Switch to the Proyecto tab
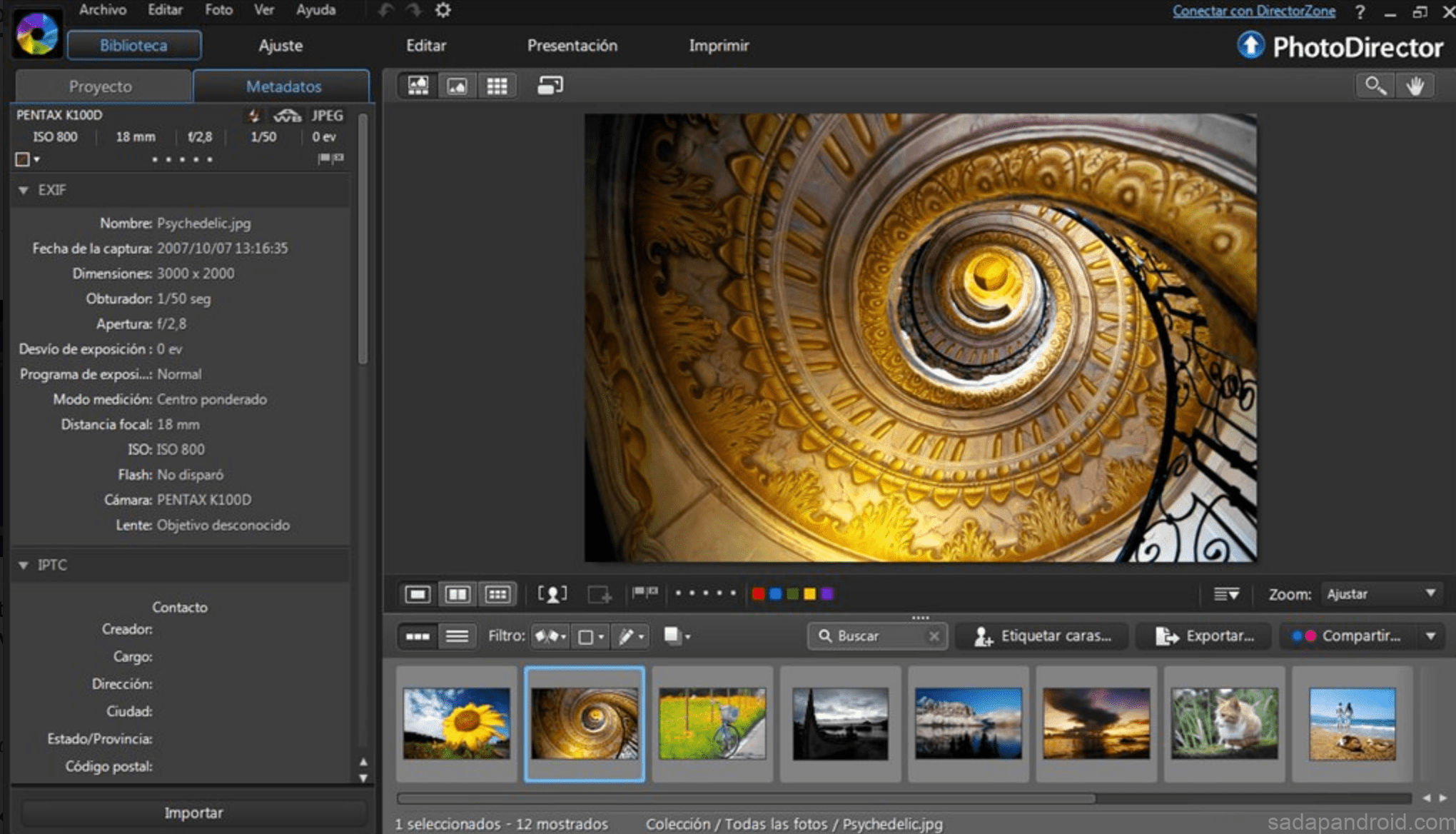This screenshot has width=1456, height=834. click(x=101, y=86)
